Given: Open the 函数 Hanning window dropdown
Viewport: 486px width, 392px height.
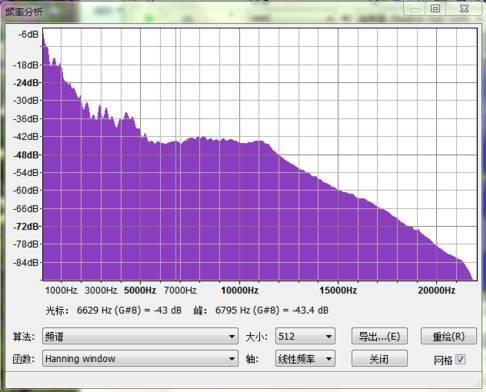Looking at the screenshot, I should click(x=140, y=359).
